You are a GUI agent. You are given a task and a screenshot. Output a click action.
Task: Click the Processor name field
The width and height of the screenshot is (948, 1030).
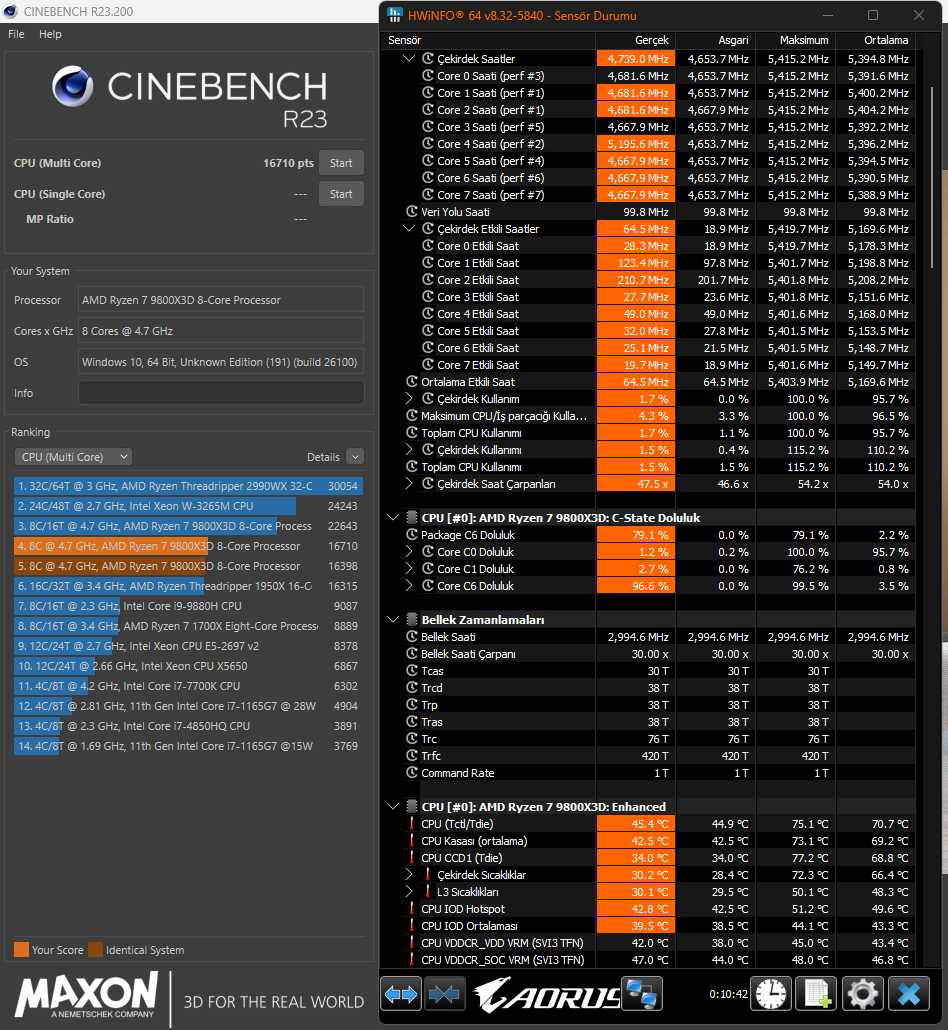[x=221, y=300]
